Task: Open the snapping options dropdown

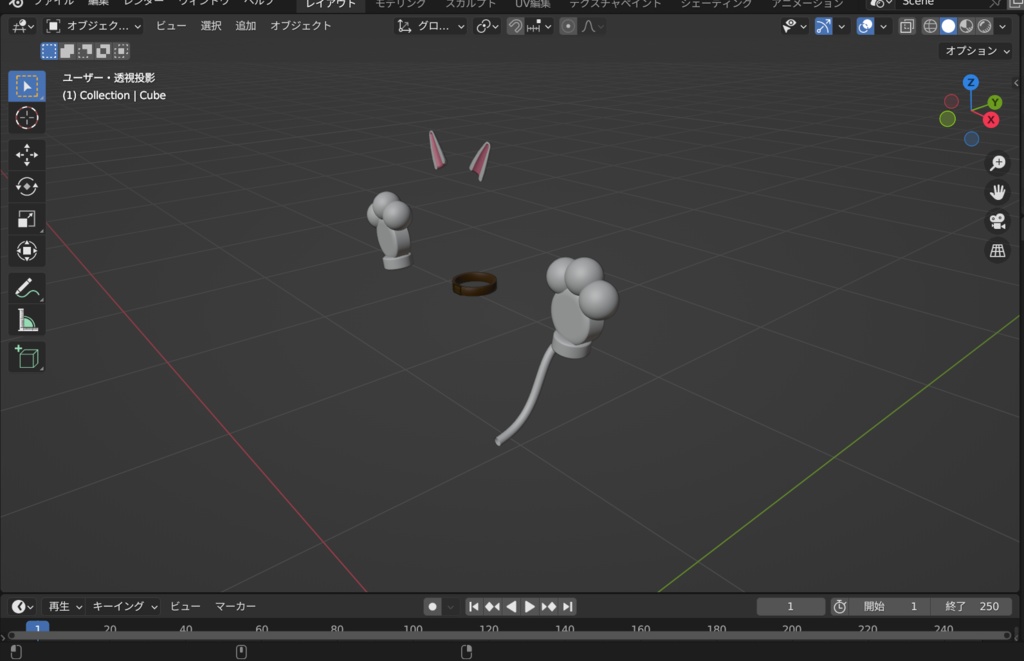Action: [x=539, y=26]
